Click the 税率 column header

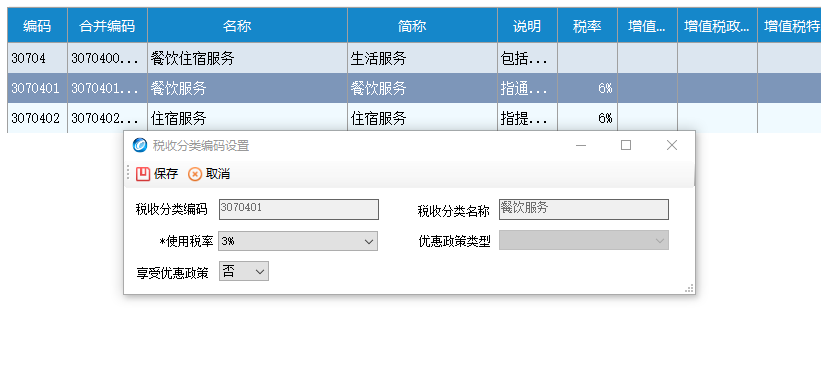(x=587, y=26)
